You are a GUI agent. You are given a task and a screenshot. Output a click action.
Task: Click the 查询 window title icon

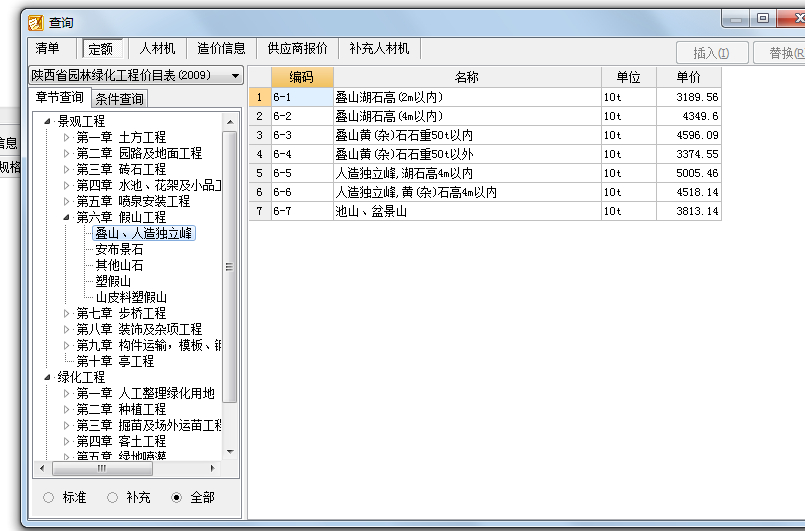click(36, 23)
